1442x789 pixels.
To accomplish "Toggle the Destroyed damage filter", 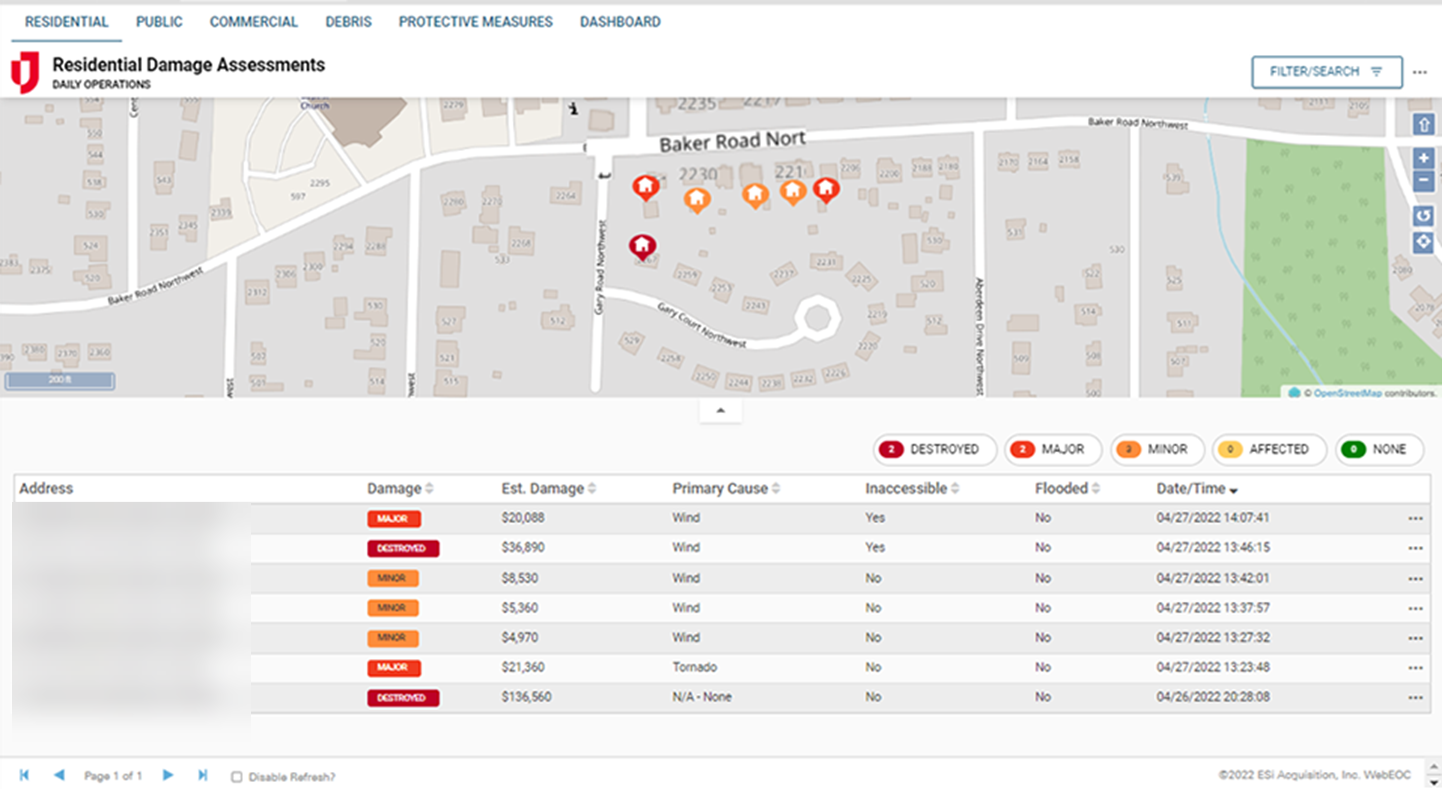I will [934, 450].
